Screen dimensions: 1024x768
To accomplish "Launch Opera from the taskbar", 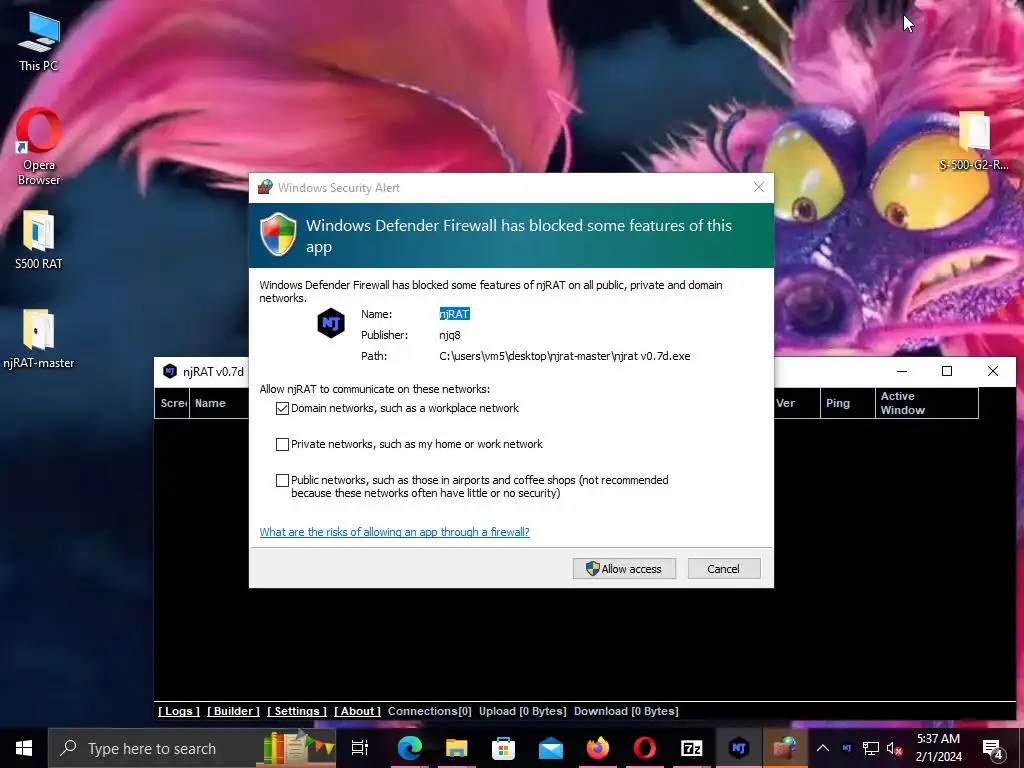I will point(645,748).
